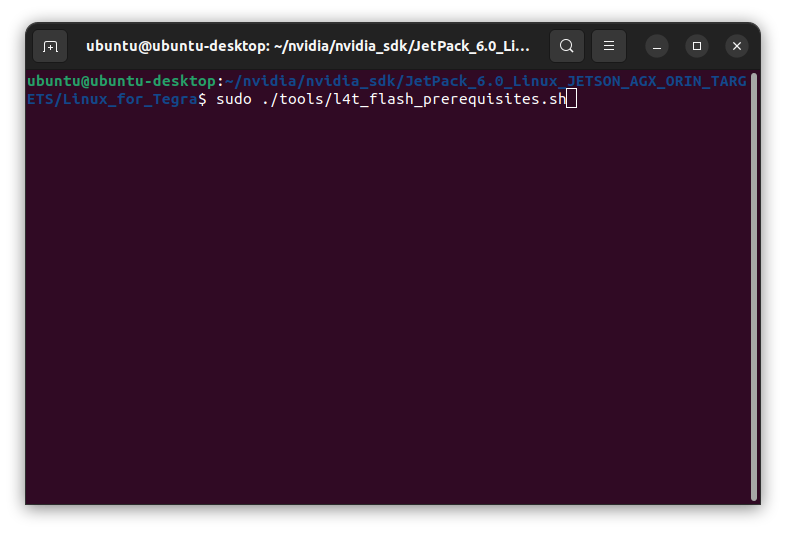
Task: Click the window title text in header bar
Action: [x=308, y=46]
